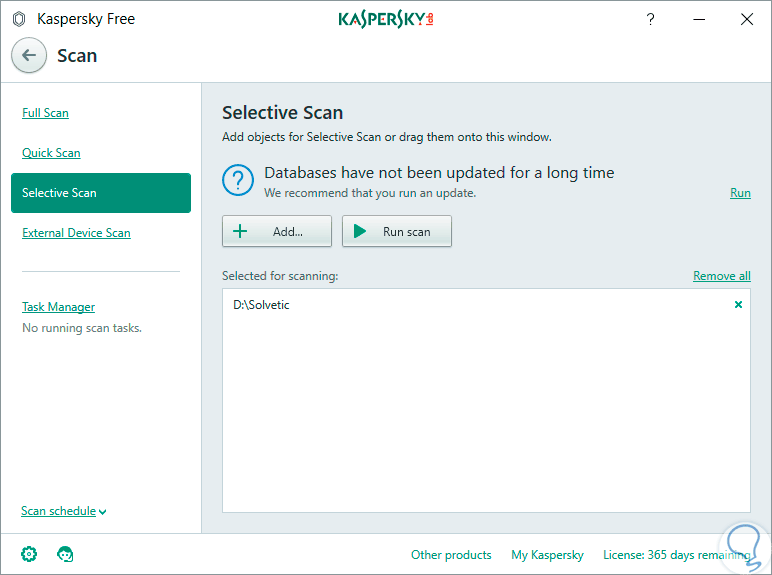Open My Kaspersky link
Viewport: 772px width, 575px height.
[x=547, y=555]
